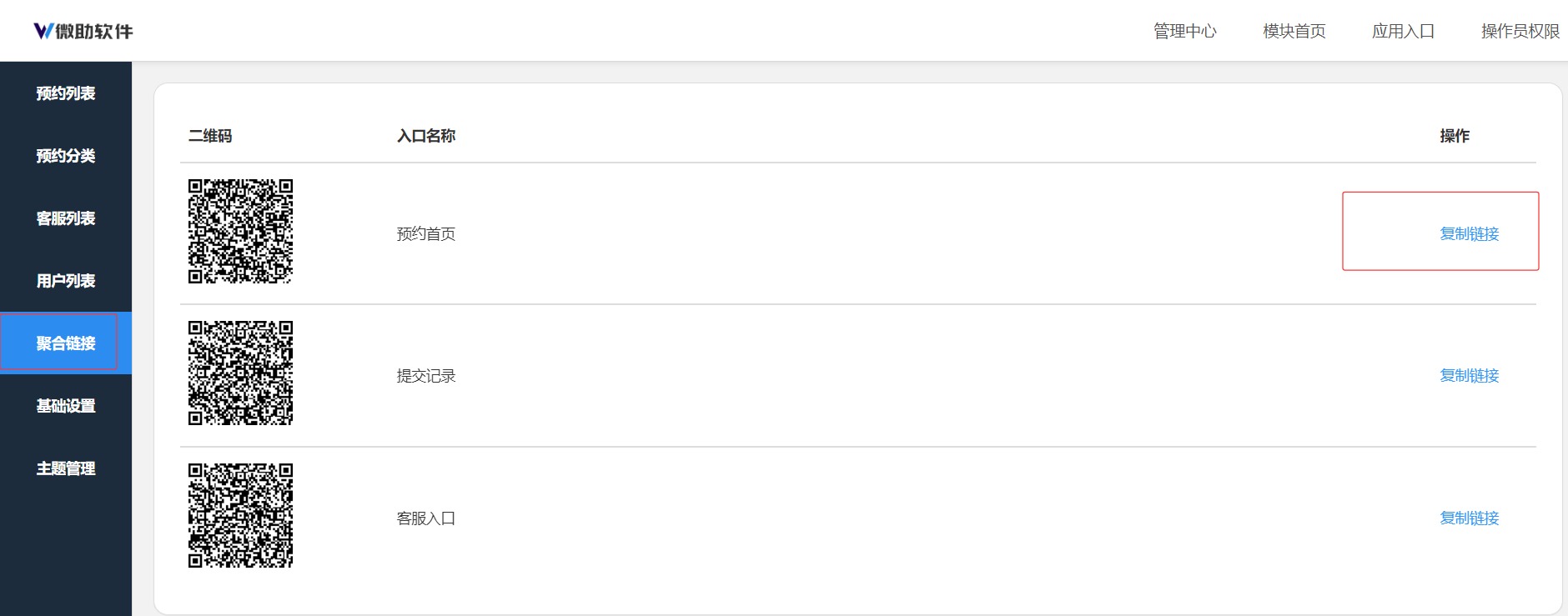This screenshot has height=616, width=1568.
Task: Click the 客服入口 entry name
Action: point(425,518)
